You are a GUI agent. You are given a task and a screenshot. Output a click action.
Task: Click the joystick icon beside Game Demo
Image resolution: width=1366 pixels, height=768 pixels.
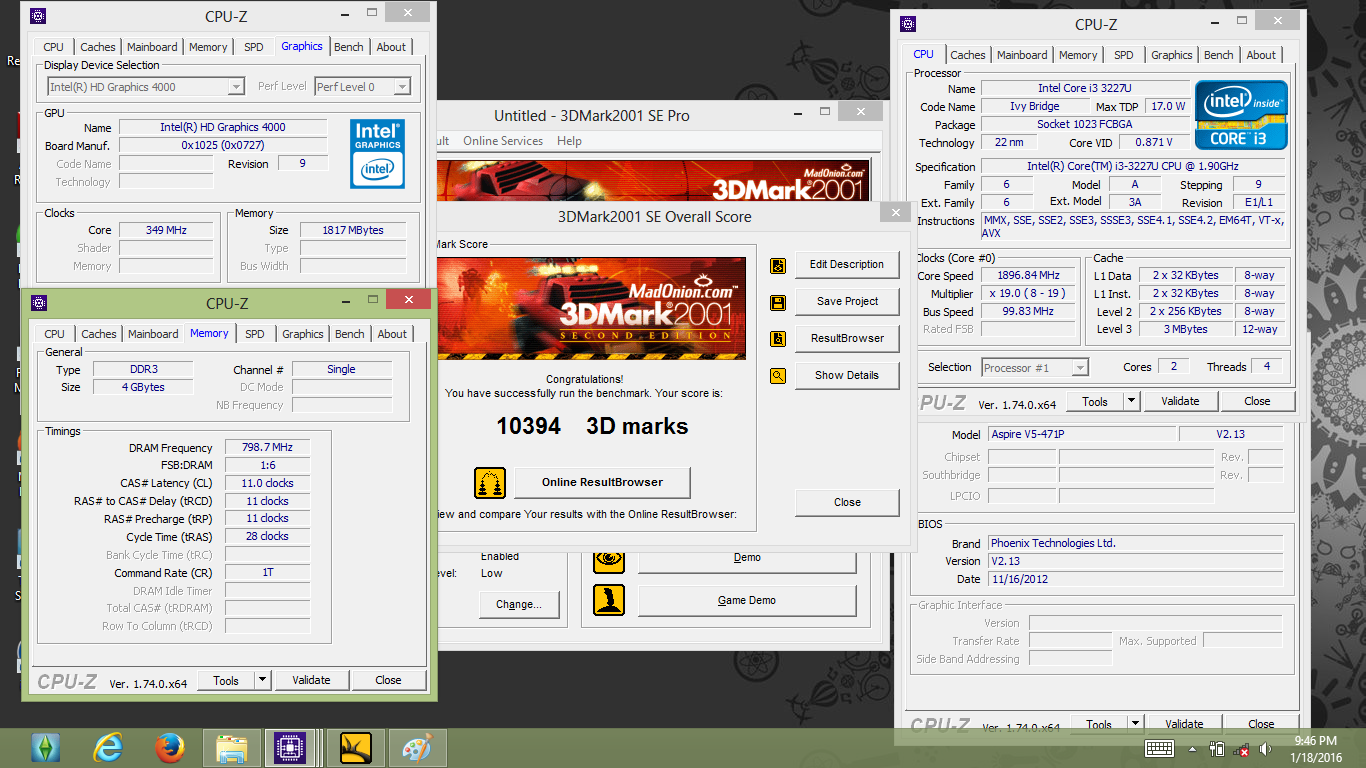[609, 600]
